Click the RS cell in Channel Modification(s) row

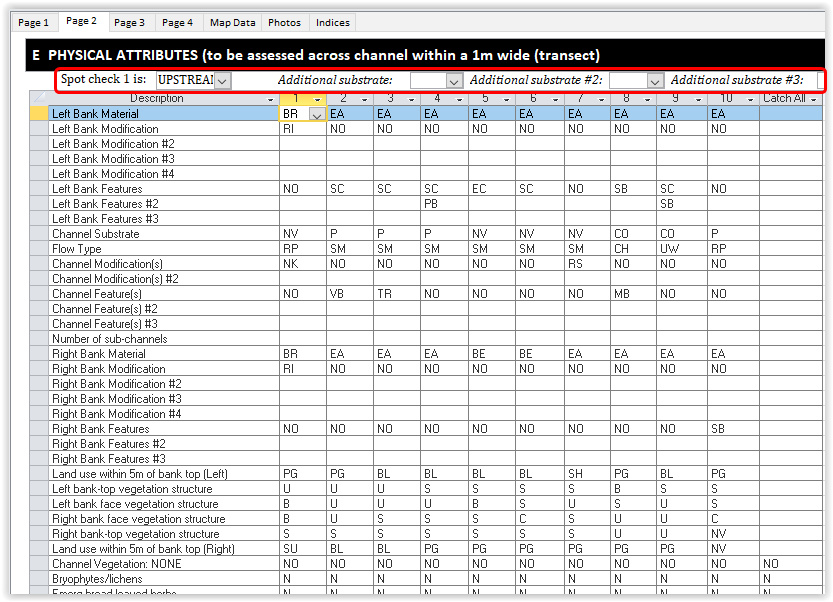587,264
